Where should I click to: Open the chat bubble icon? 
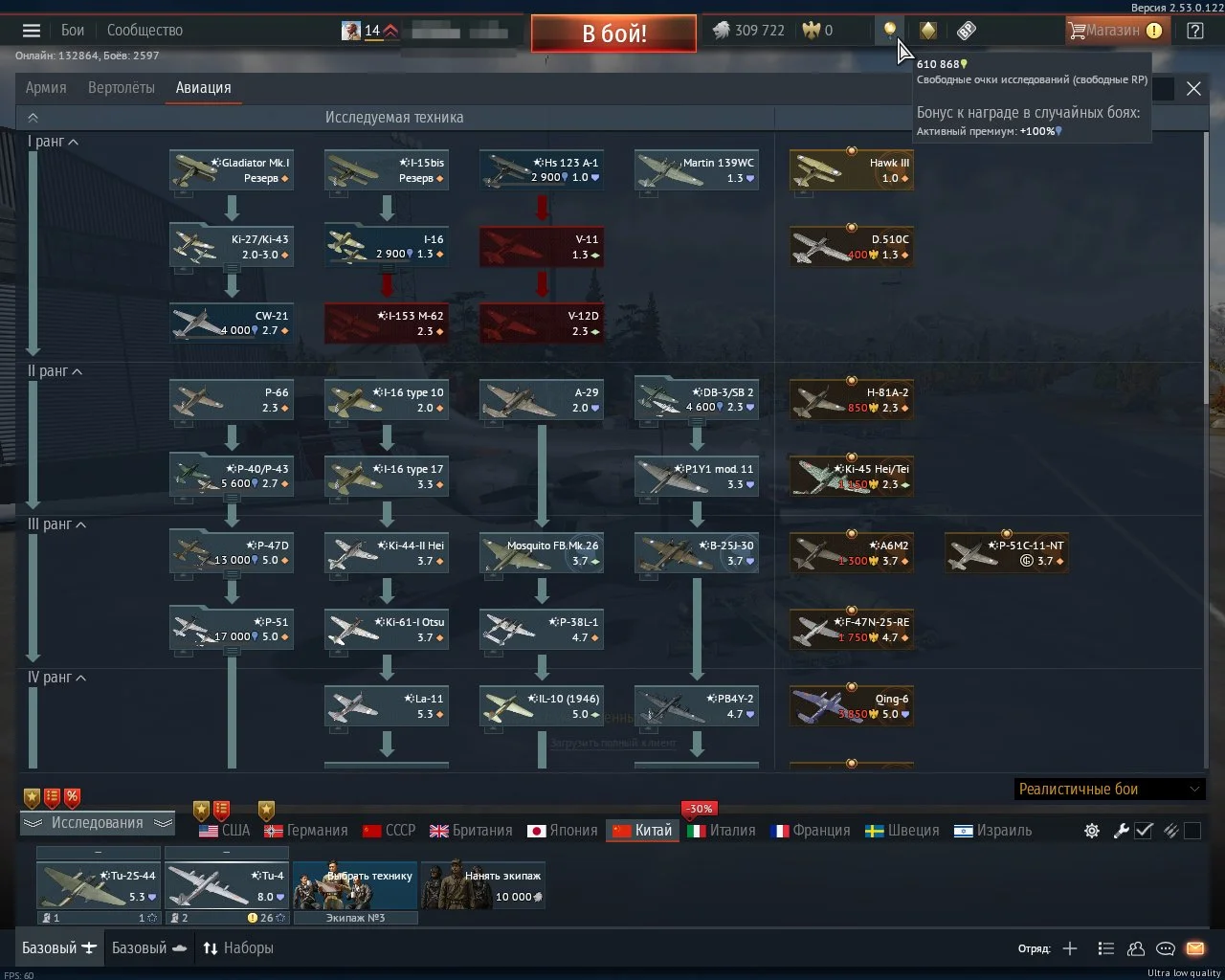1166,948
